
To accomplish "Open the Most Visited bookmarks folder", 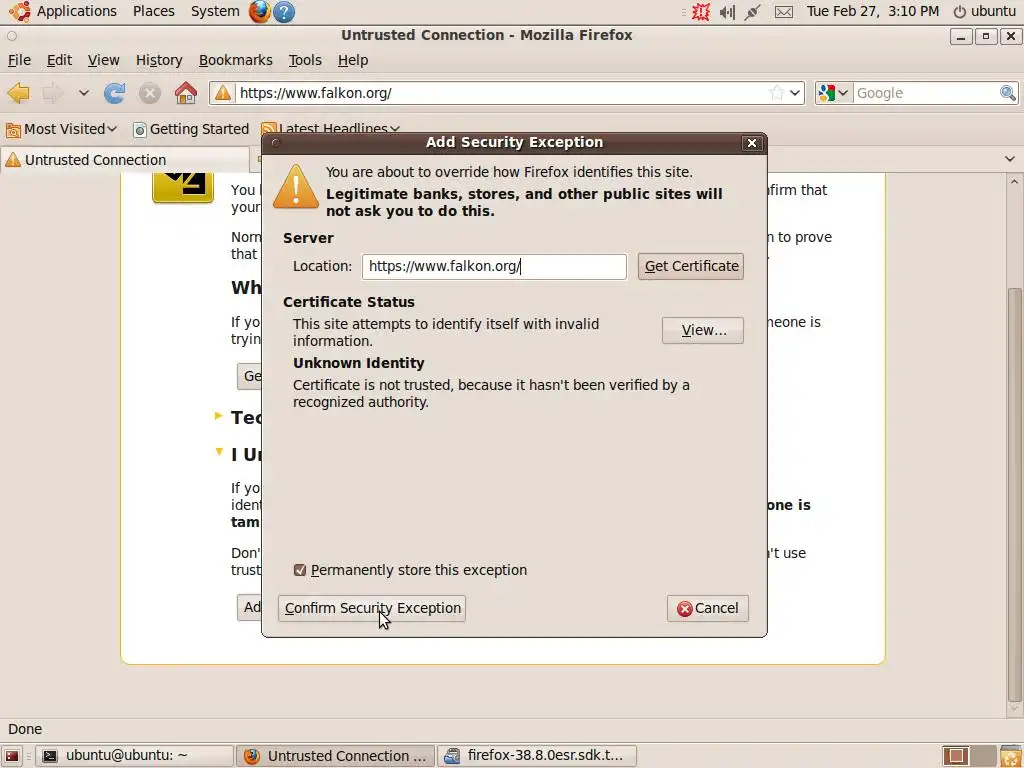I will [x=61, y=129].
